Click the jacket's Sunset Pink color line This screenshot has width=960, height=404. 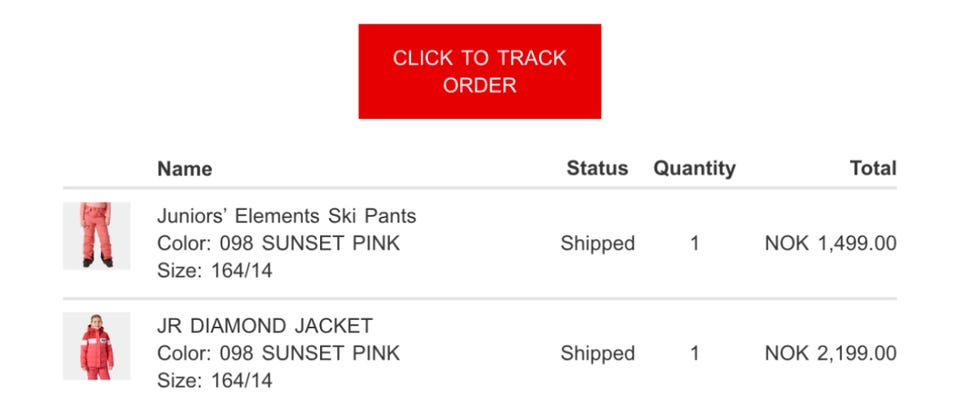(x=278, y=353)
